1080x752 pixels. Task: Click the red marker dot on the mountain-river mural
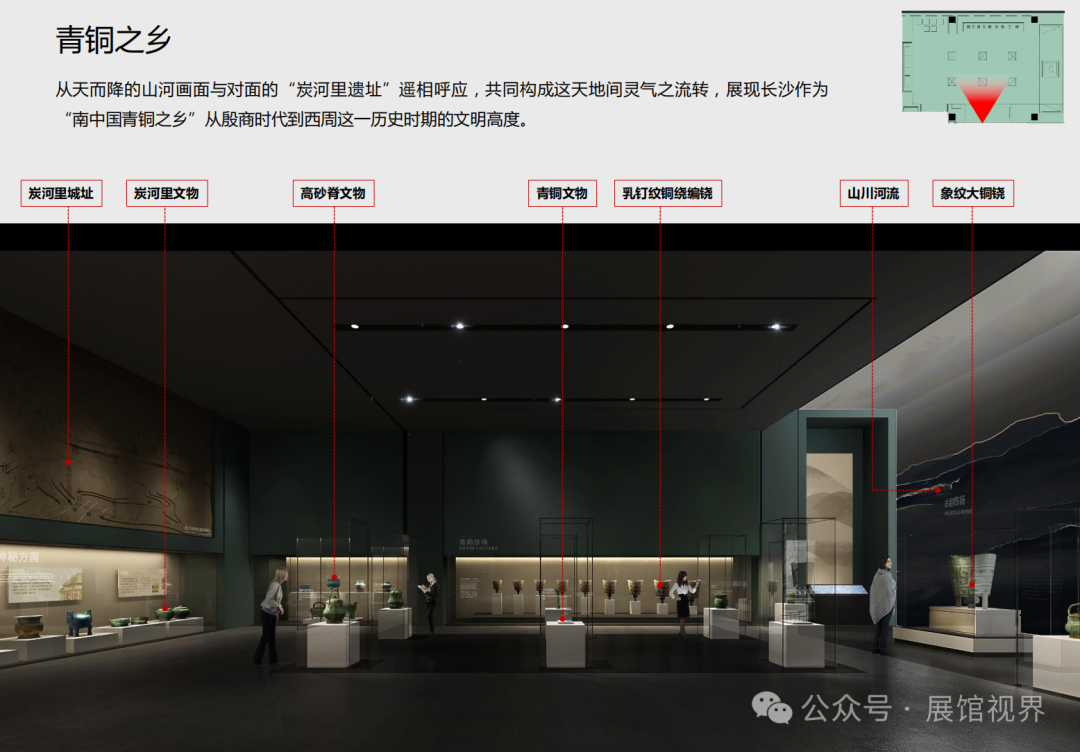pyautogui.click(x=937, y=490)
